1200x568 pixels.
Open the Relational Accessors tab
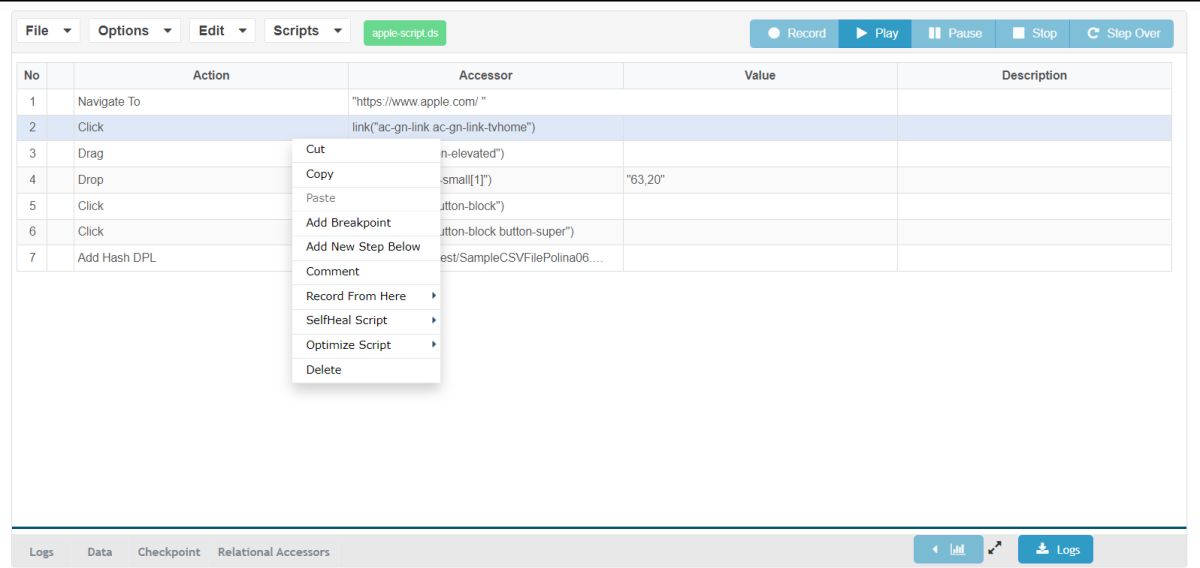pos(274,552)
